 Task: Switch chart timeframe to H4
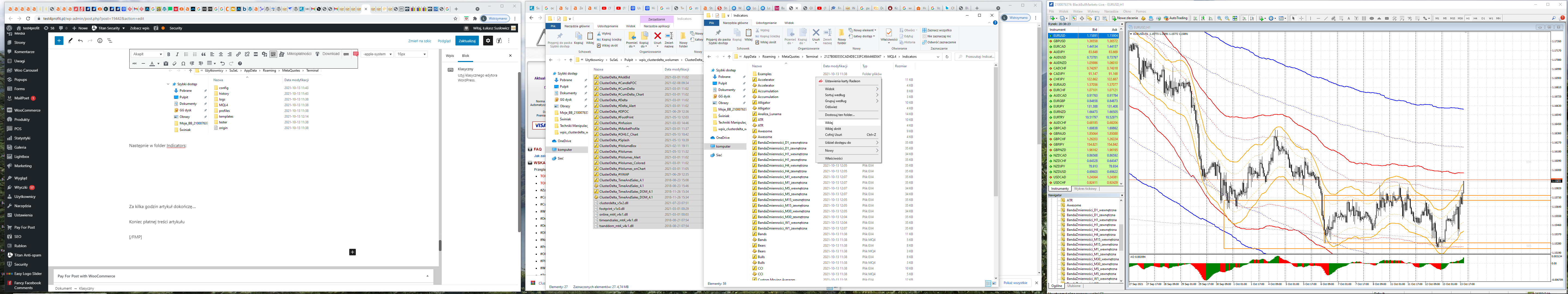point(1475,18)
